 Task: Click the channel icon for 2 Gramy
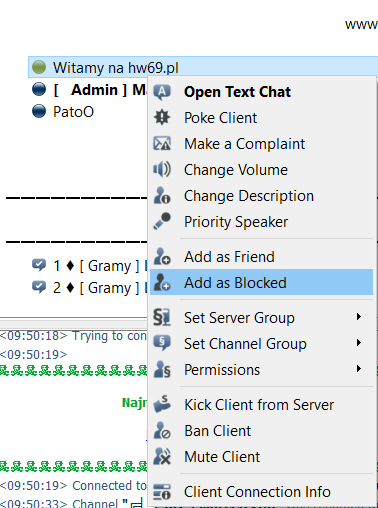pyautogui.click(x=39, y=287)
